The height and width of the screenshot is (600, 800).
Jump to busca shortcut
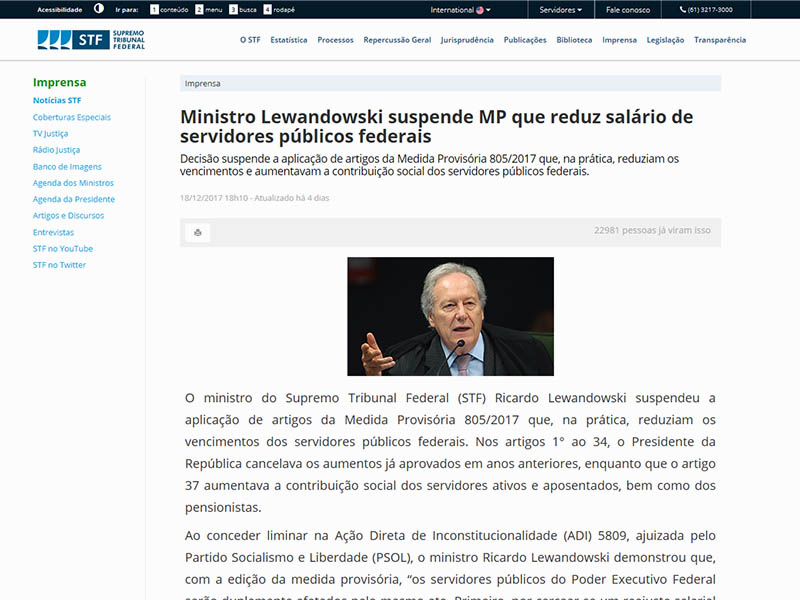[243, 10]
